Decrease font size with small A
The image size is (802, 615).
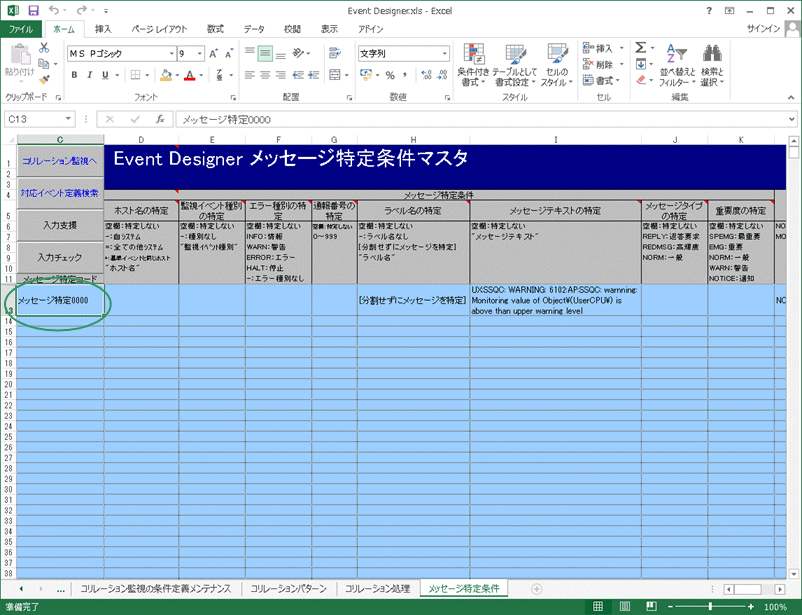tap(229, 53)
